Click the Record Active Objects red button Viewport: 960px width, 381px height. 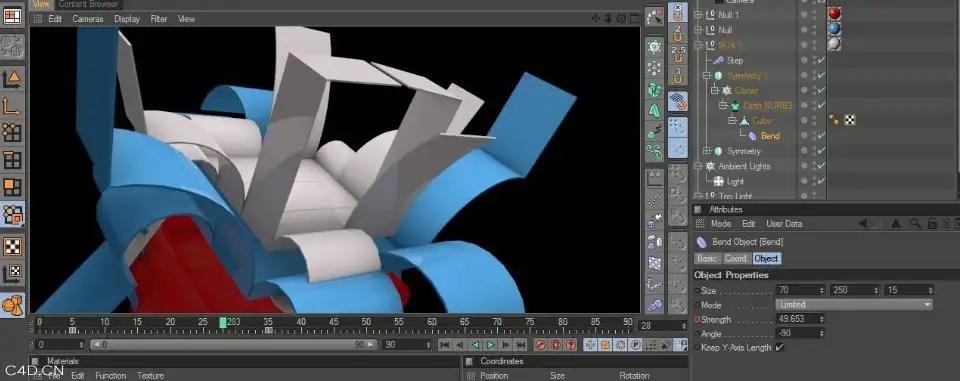click(540, 345)
